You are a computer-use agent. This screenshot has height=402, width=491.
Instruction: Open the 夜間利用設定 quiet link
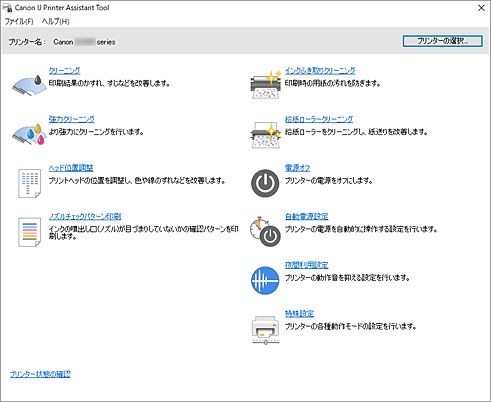pos(307,265)
